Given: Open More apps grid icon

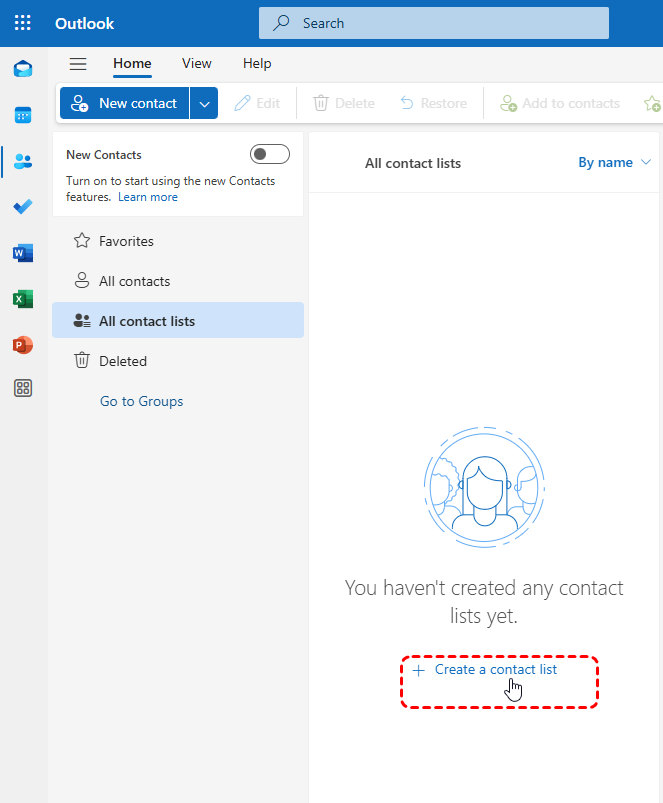Looking at the screenshot, I should coord(23,388).
